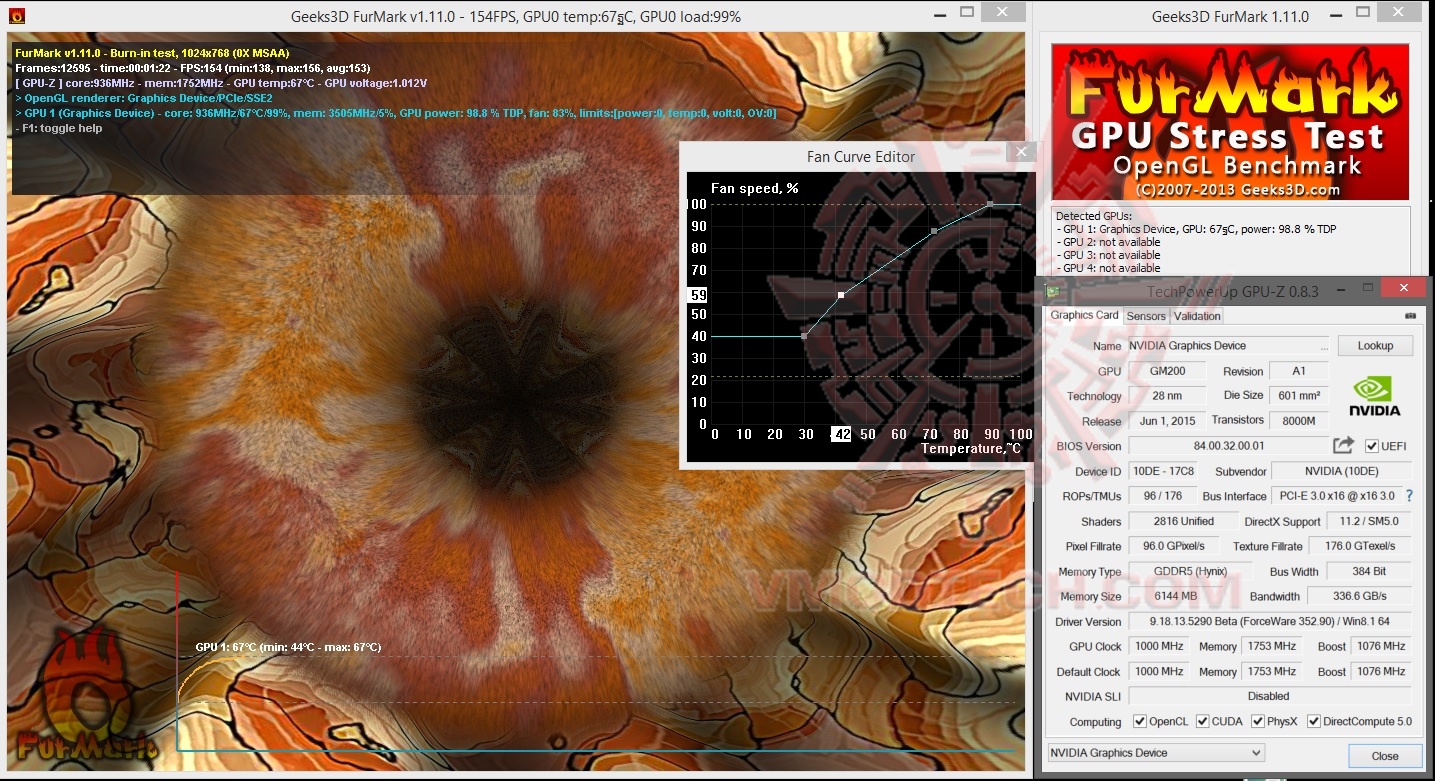
Task: Open the Bus Interface question mark help
Action: click(x=1409, y=496)
